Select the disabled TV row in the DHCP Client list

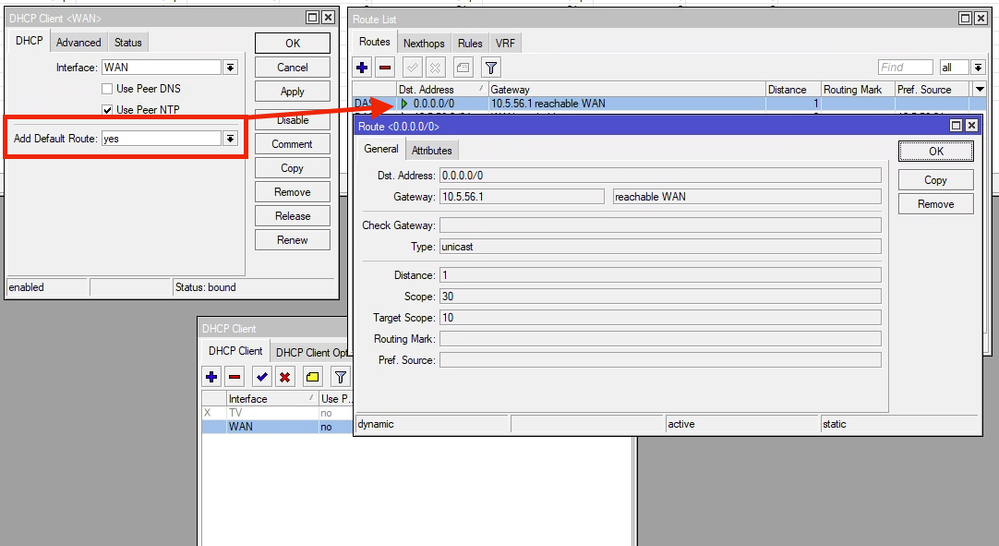(278, 413)
